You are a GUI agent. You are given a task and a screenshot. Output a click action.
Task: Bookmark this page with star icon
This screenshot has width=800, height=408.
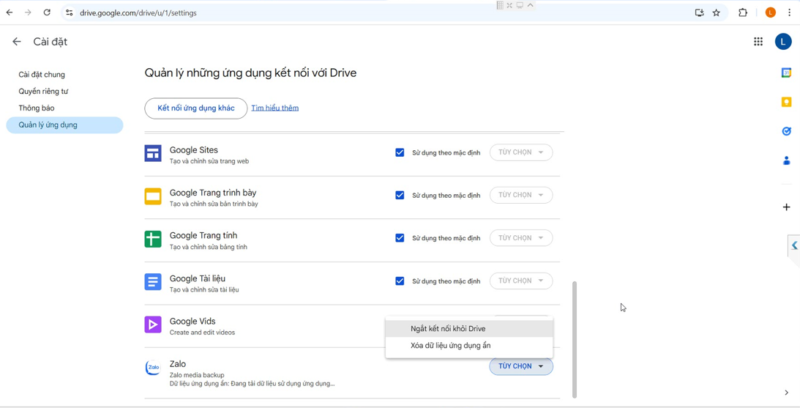pyautogui.click(x=716, y=13)
